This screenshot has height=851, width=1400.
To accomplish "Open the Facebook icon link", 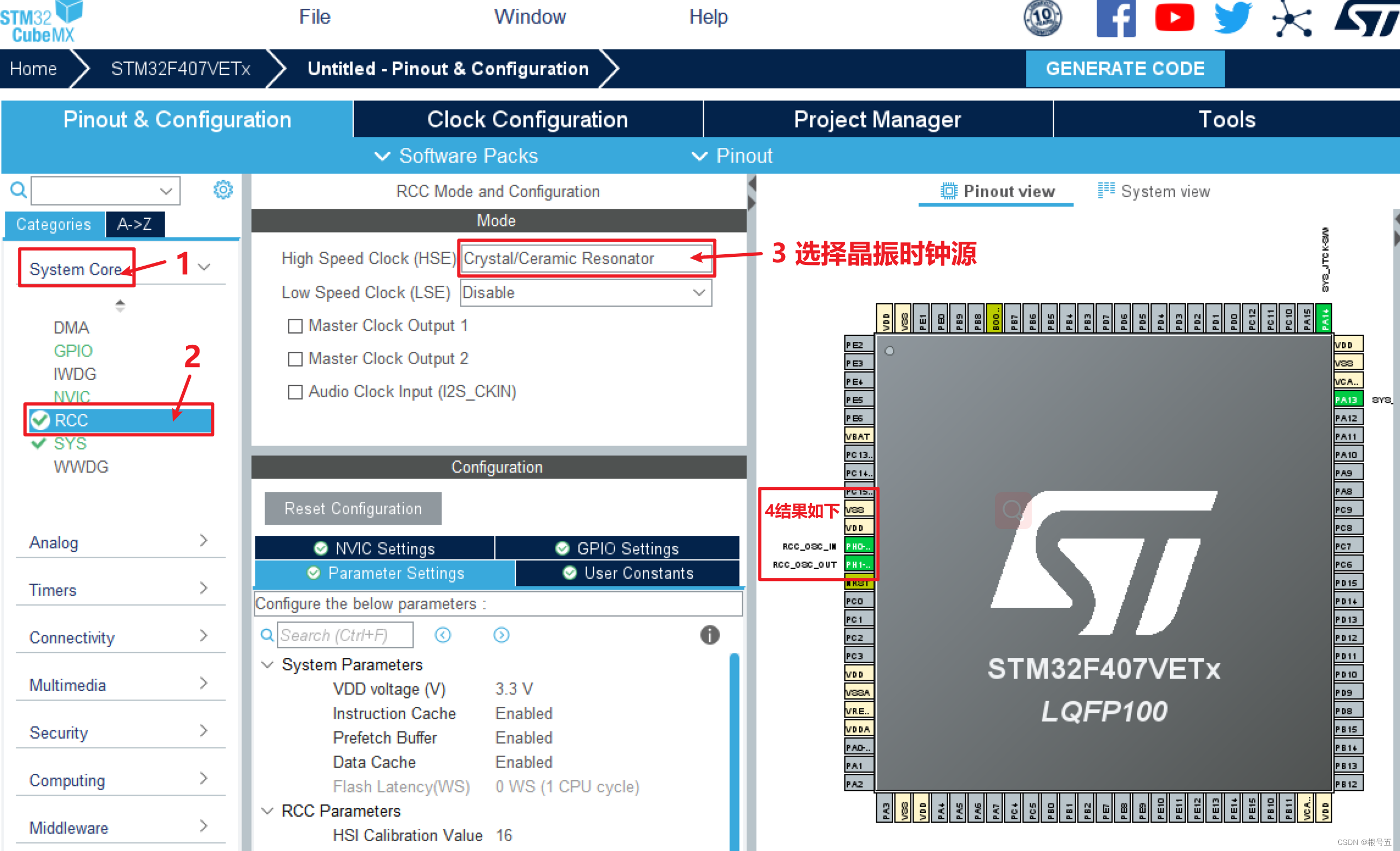I will click(1115, 18).
